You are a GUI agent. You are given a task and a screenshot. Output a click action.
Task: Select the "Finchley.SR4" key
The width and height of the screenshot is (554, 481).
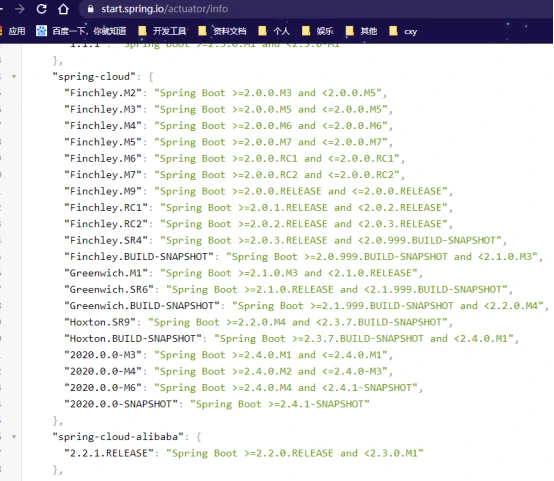point(106,240)
